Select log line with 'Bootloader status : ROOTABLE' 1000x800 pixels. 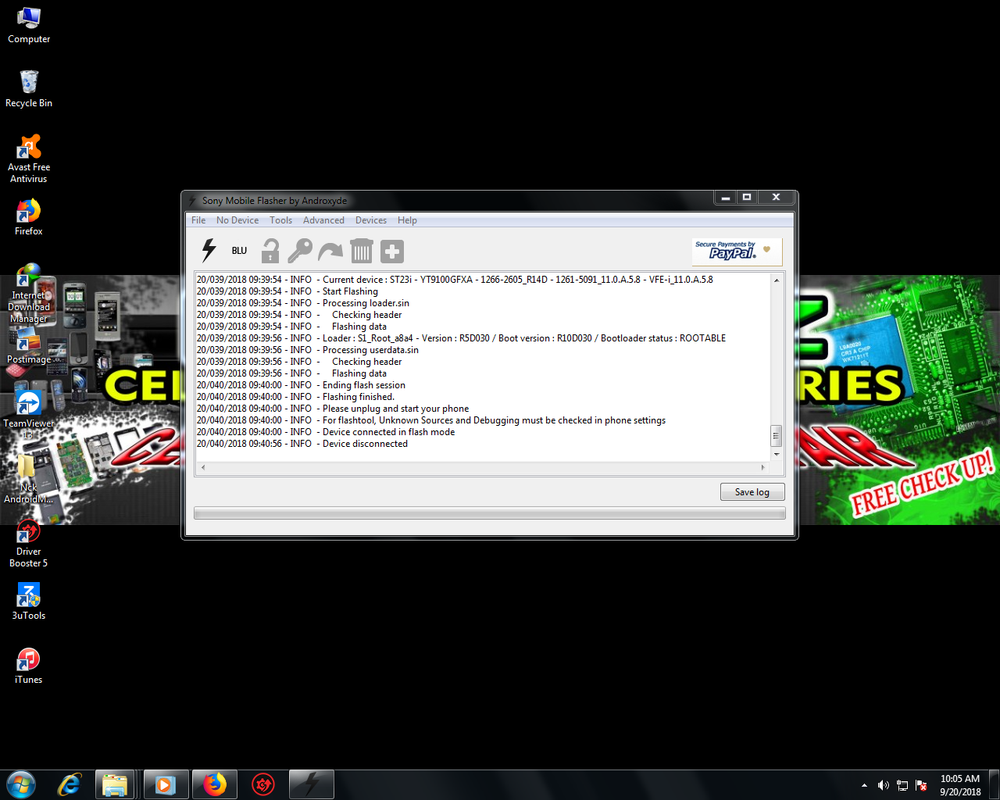pos(461,338)
